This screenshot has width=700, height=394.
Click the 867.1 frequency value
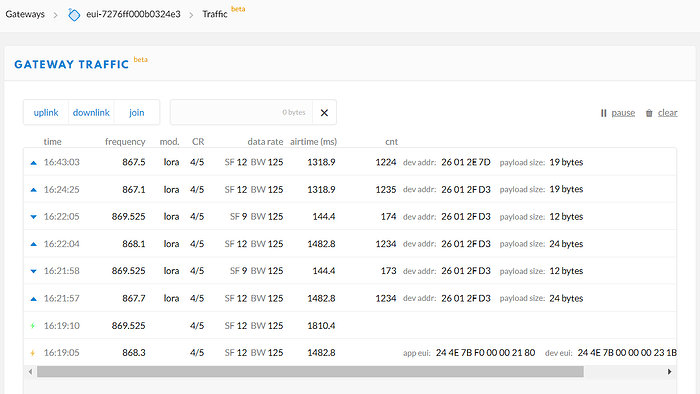[x=134, y=189]
